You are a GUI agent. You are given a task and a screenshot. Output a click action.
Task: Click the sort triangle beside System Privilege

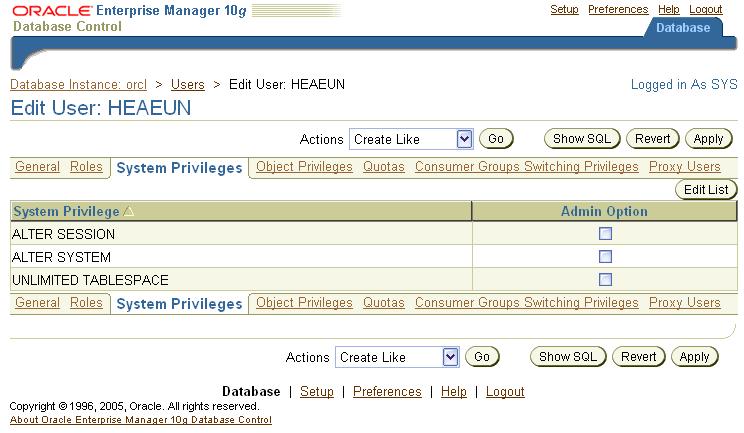click(x=127, y=212)
